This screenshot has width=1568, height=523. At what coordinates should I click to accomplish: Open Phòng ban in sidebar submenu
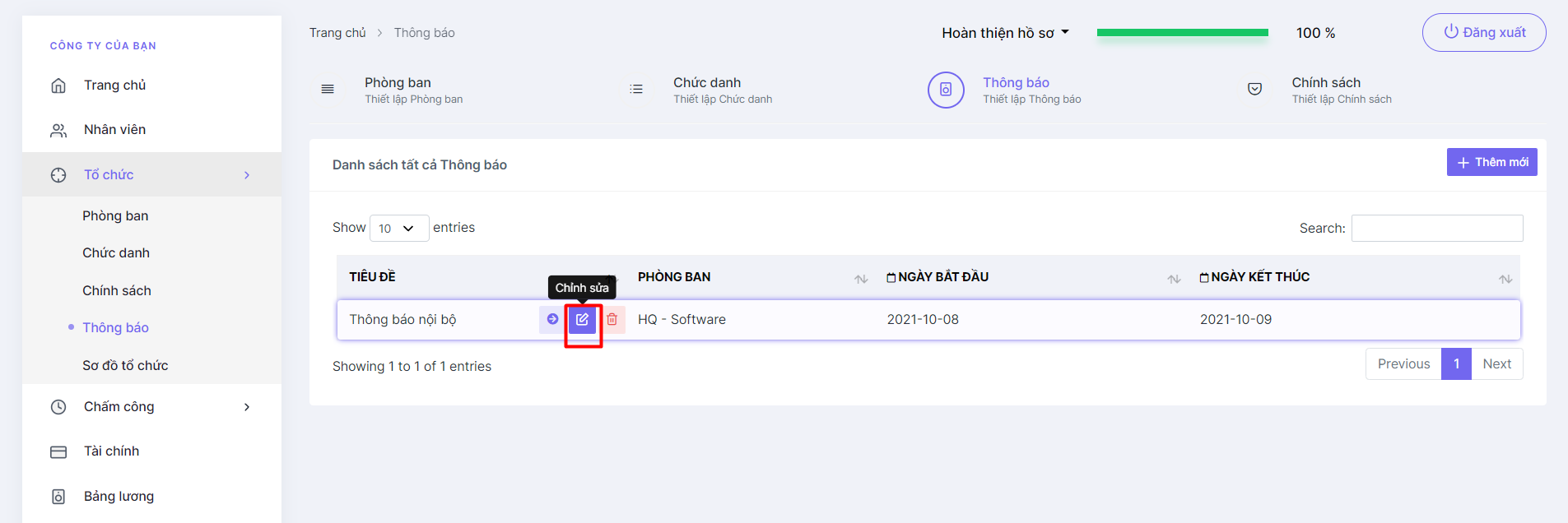tap(115, 215)
